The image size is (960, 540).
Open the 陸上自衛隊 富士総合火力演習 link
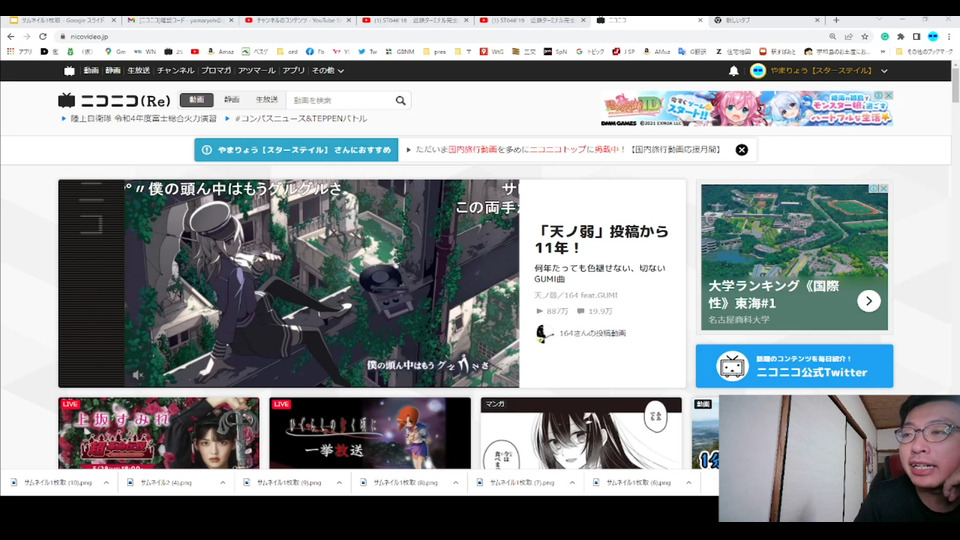click(x=143, y=119)
